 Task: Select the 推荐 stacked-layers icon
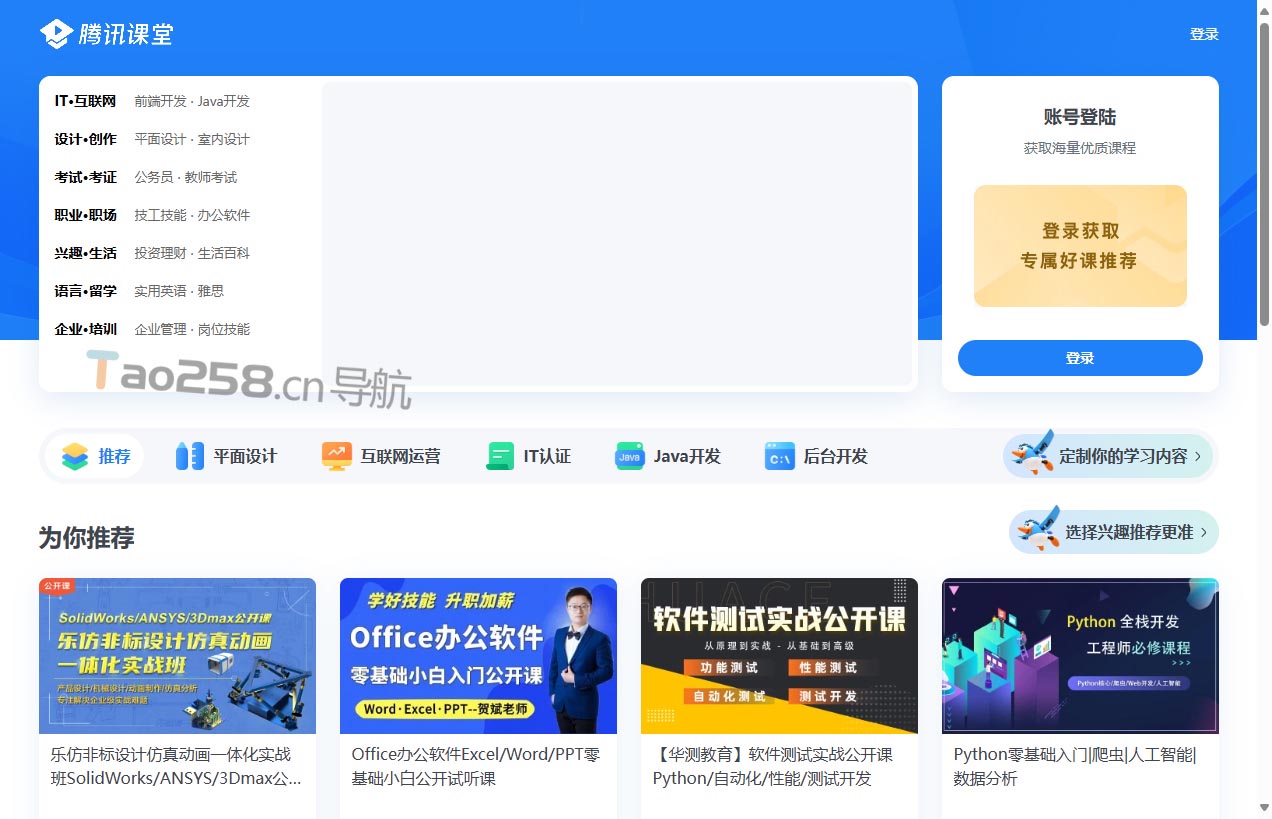[x=75, y=457]
